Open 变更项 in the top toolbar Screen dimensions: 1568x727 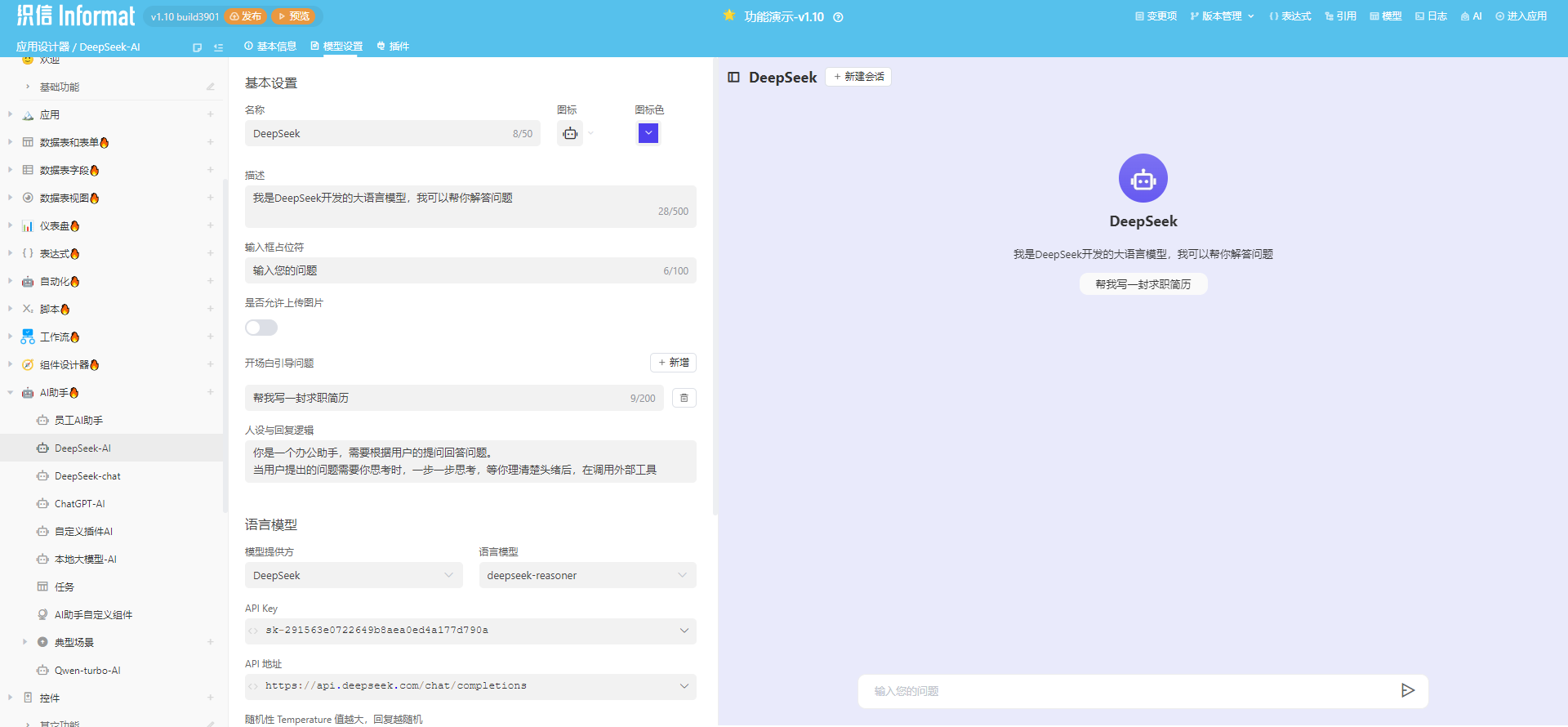coord(1156,16)
